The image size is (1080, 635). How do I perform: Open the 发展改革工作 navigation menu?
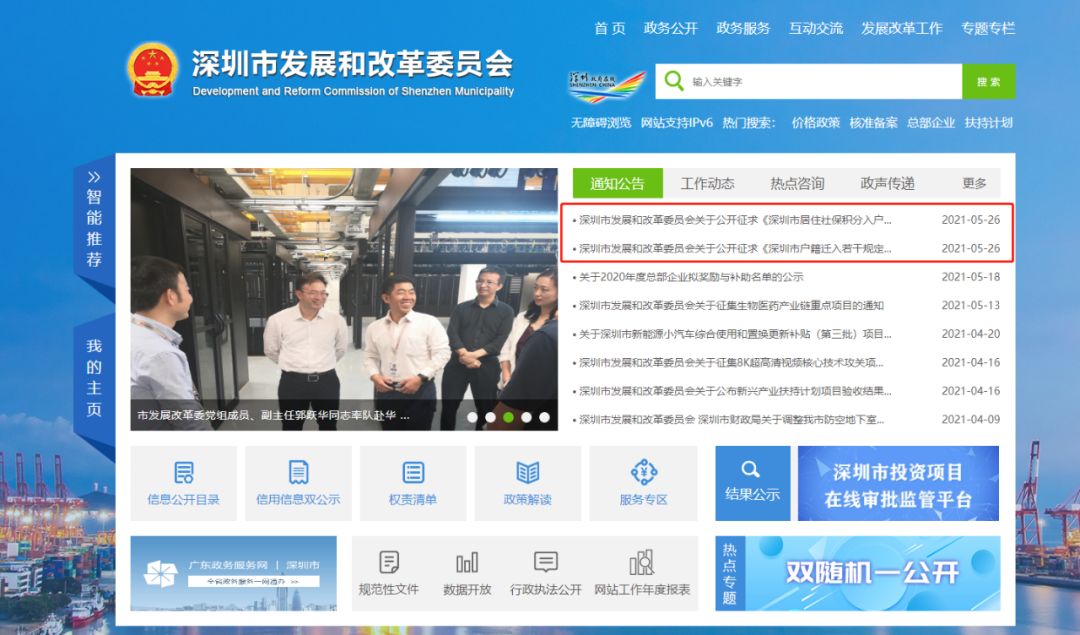[903, 28]
